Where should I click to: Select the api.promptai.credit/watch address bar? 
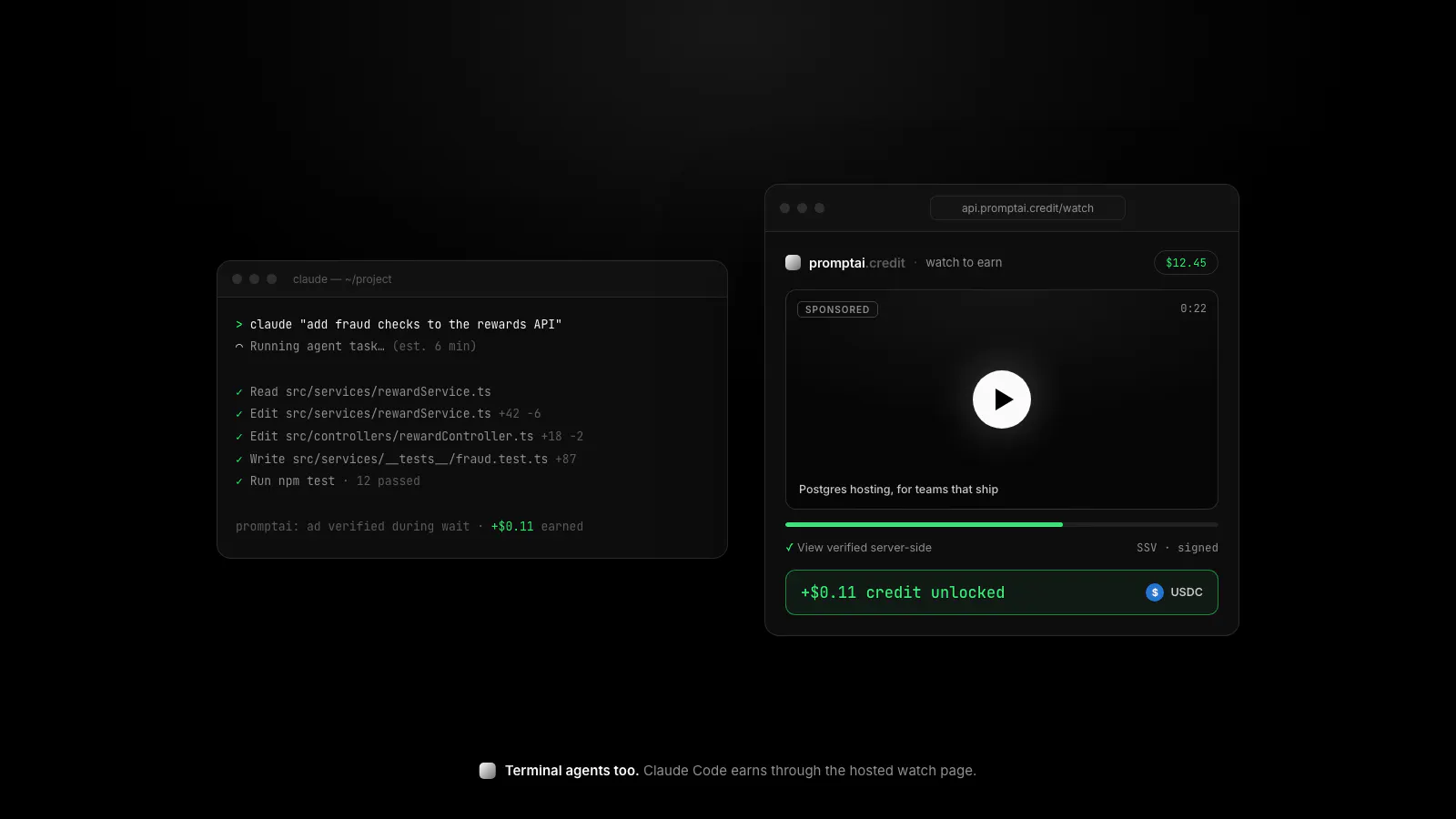point(1027,208)
